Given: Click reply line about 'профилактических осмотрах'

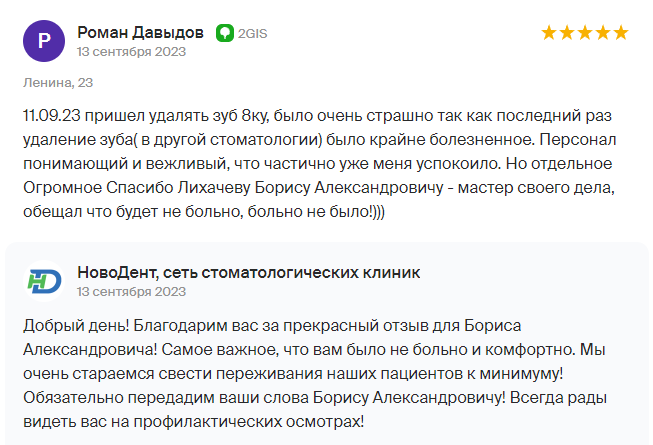Looking at the screenshot, I should (x=194, y=422).
